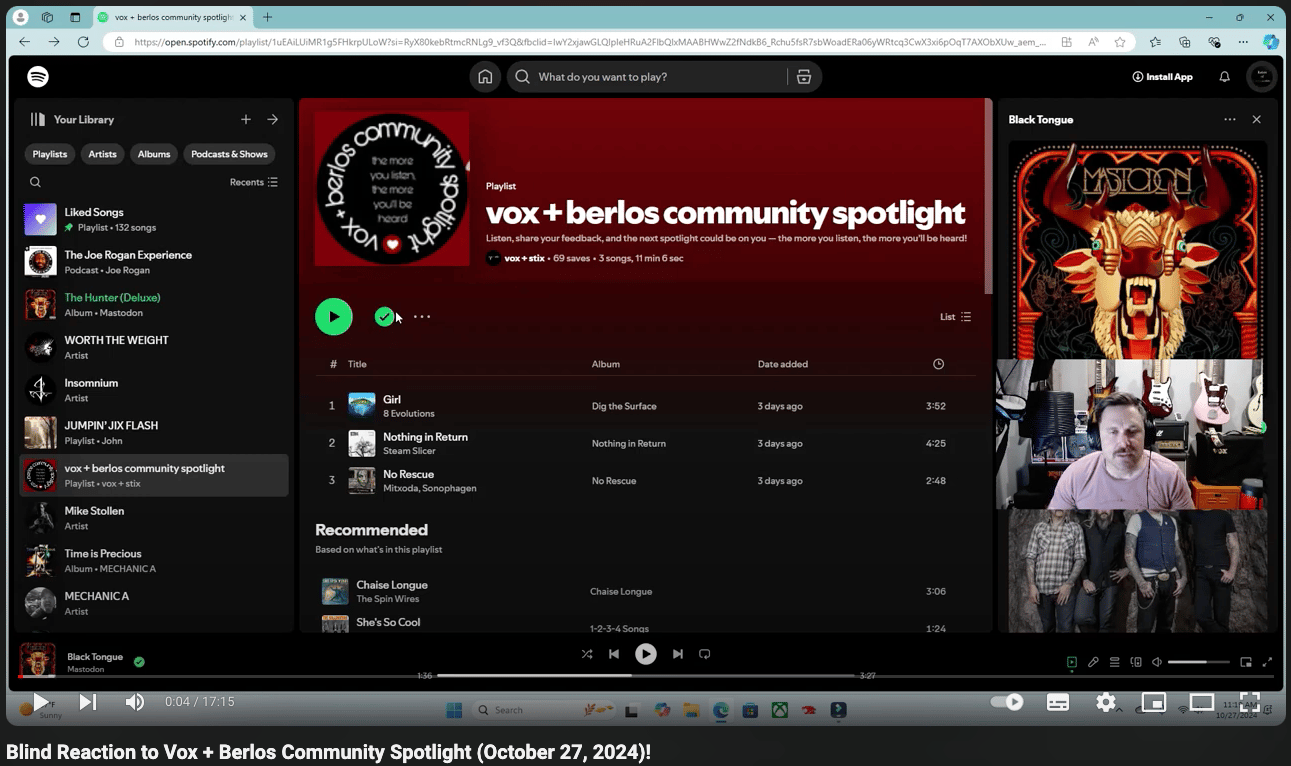Click the playlist cover art thumbnail

[392, 189]
